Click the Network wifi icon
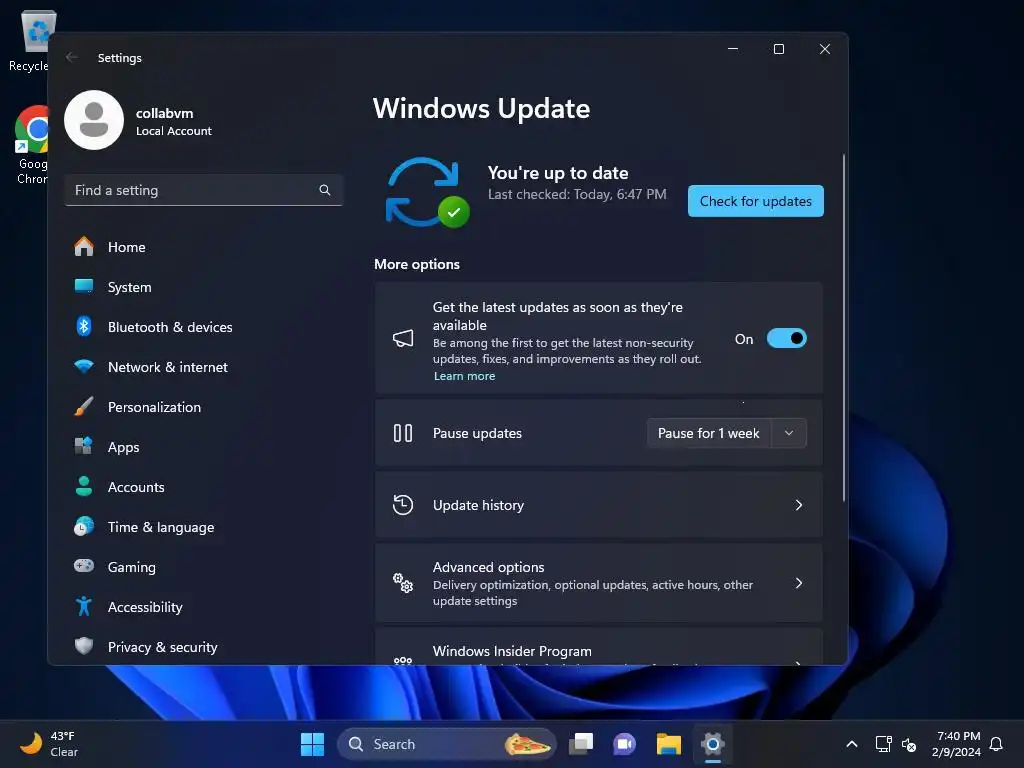1024x768 pixels. pos(84,366)
